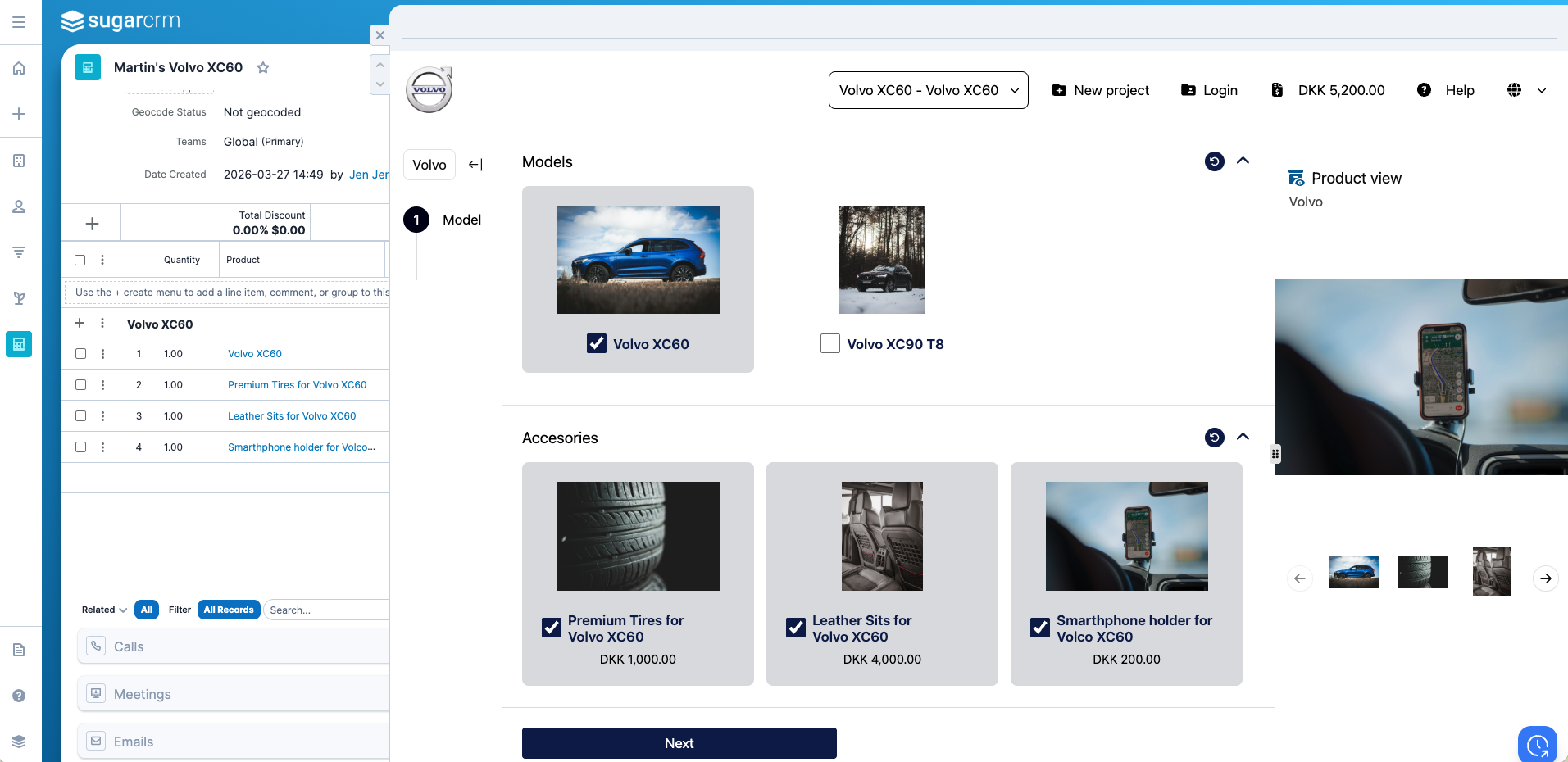Check the Volvo XC90 T8 checkbox
The height and width of the screenshot is (762, 1568).
pyautogui.click(x=830, y=343)
